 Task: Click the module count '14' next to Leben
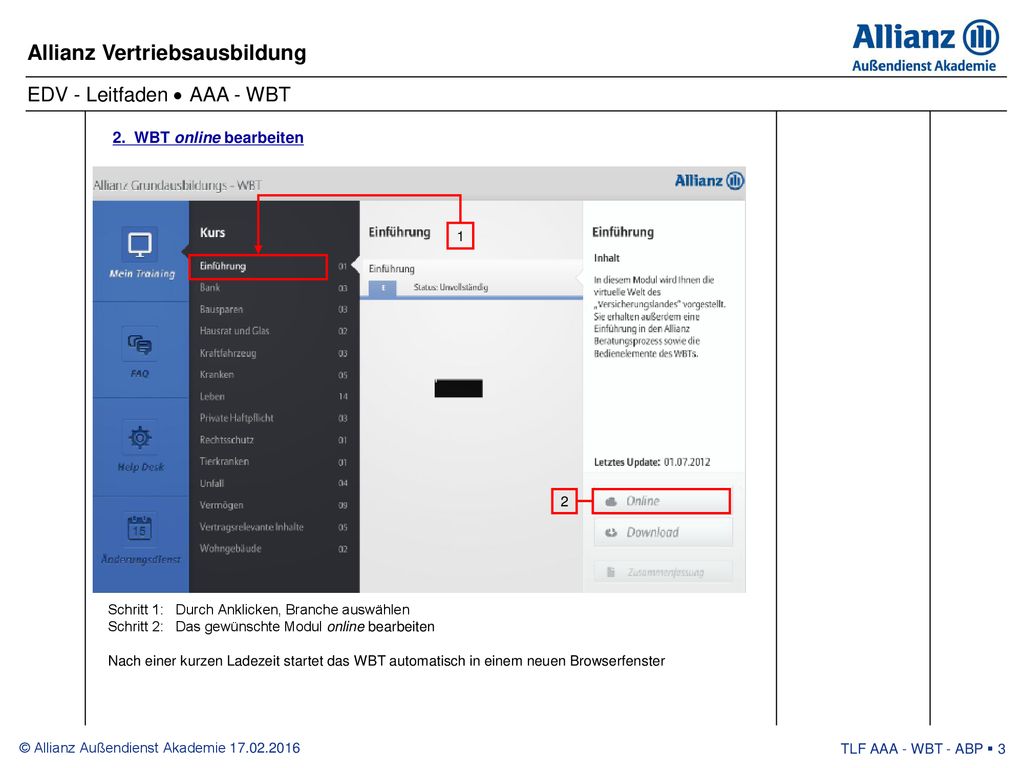(343, 396)
